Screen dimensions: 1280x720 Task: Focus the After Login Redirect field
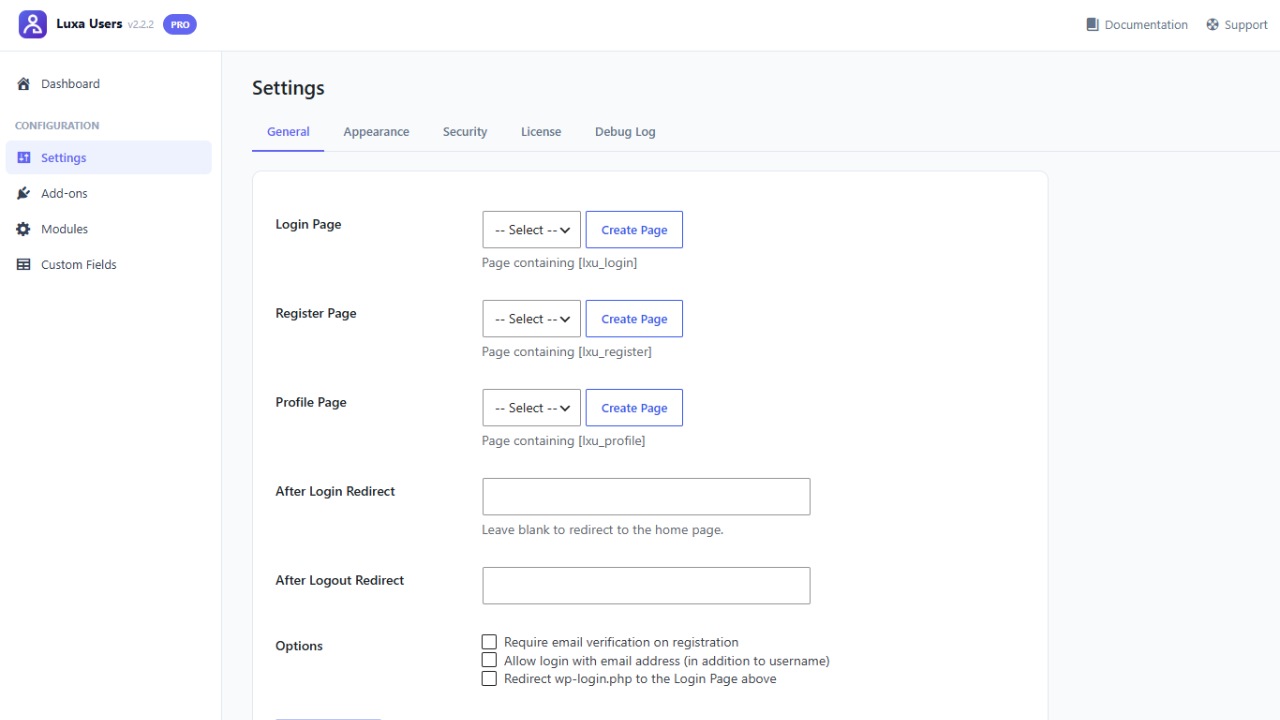[x=646, y=497]
